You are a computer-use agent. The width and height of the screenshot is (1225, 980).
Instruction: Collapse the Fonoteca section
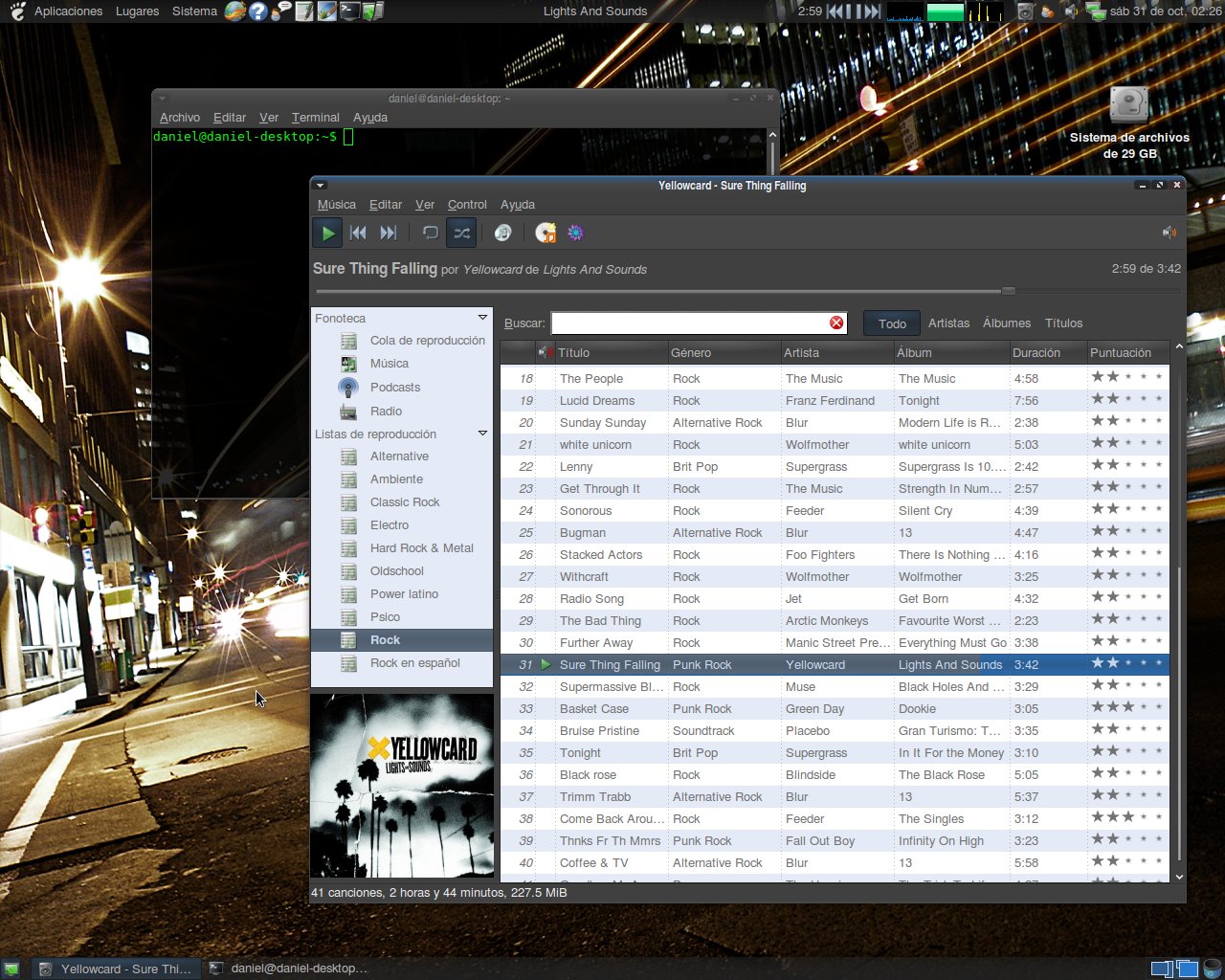[x=482, y=318]
